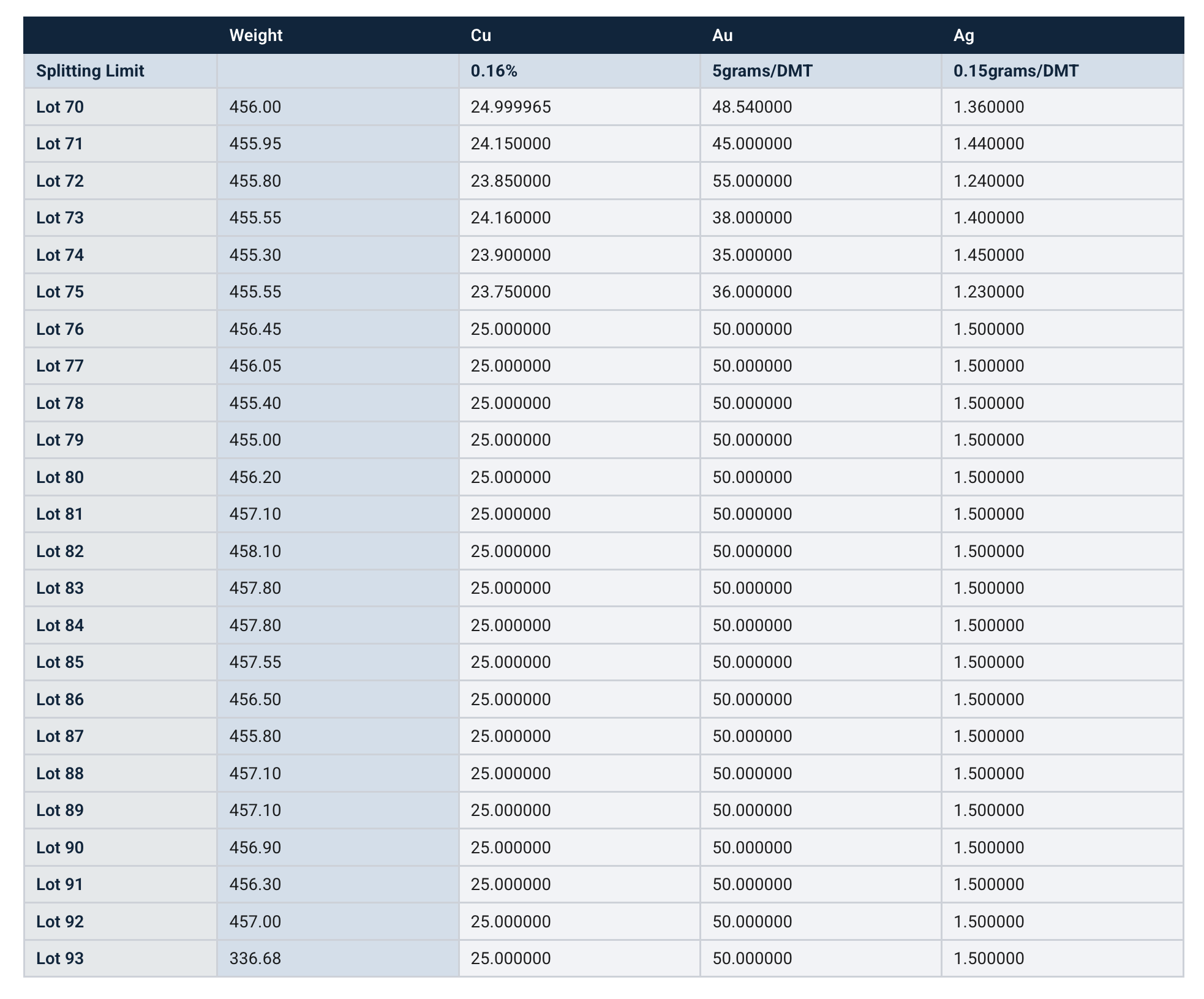Click Lot 71 weight 455.95
The image size is (1204, 999).
[255, 144]
